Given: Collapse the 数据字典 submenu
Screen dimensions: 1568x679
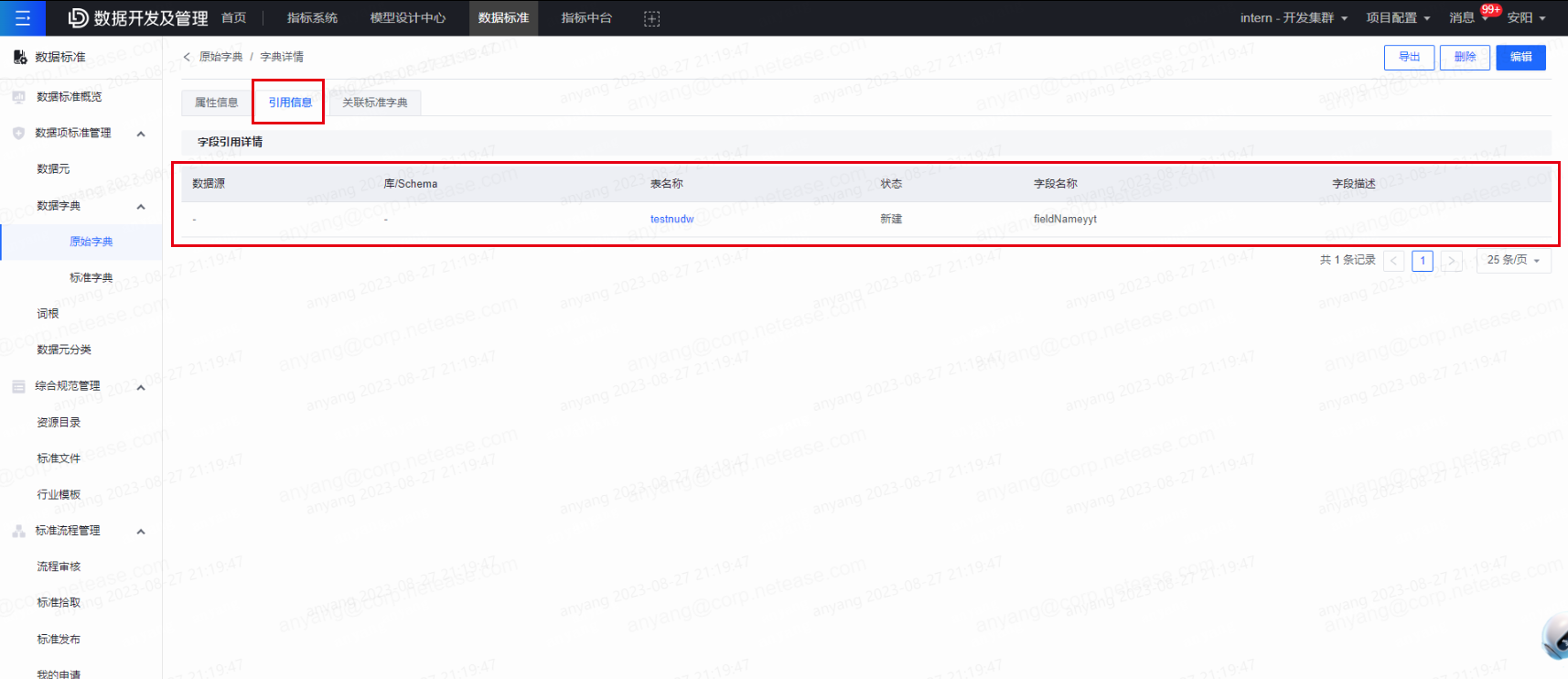Looking at the screenshot, I should 141,207.
